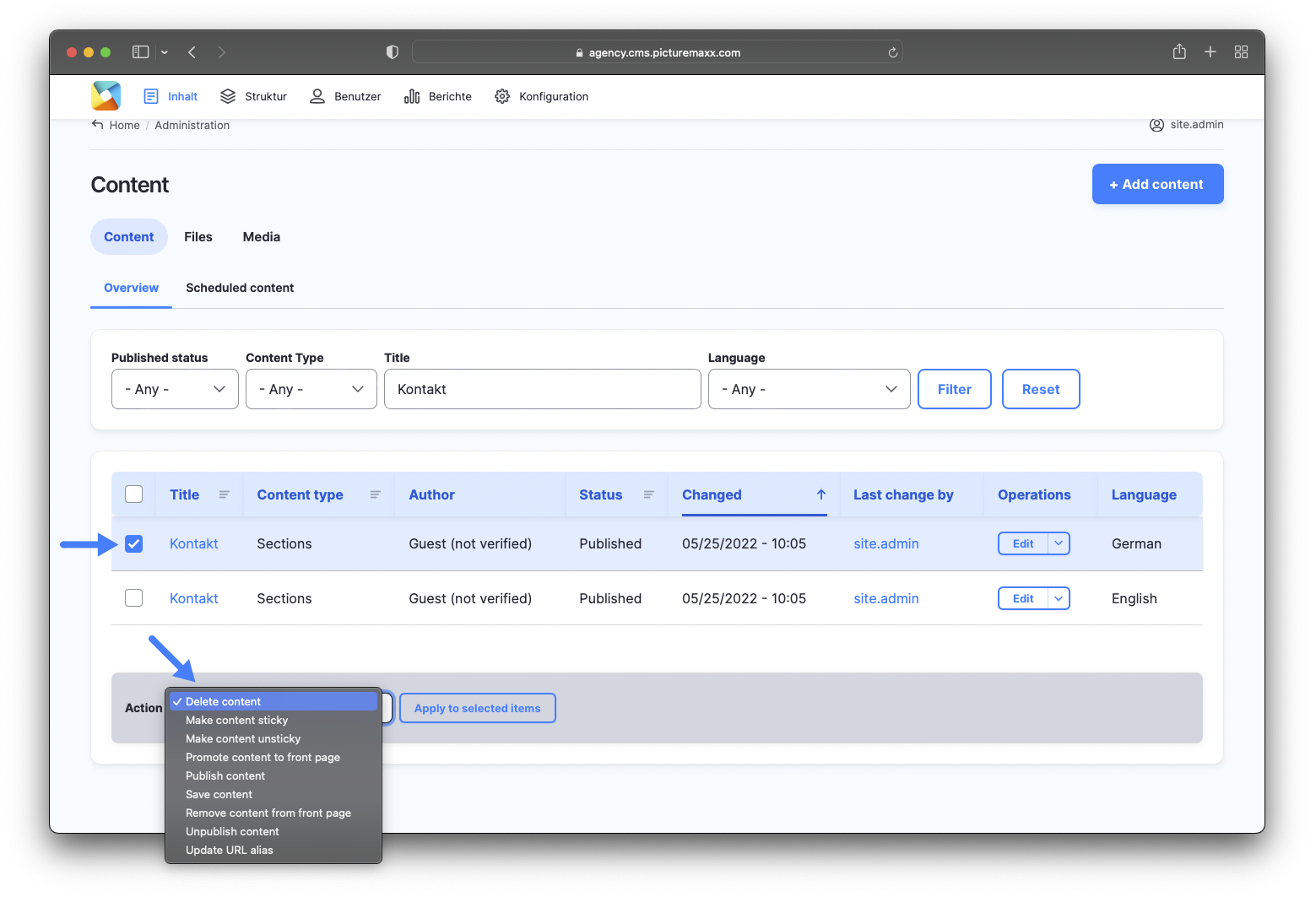1316x913 pixels.
Task: Open the Content Type dropdown
Action: click(311, 389)
